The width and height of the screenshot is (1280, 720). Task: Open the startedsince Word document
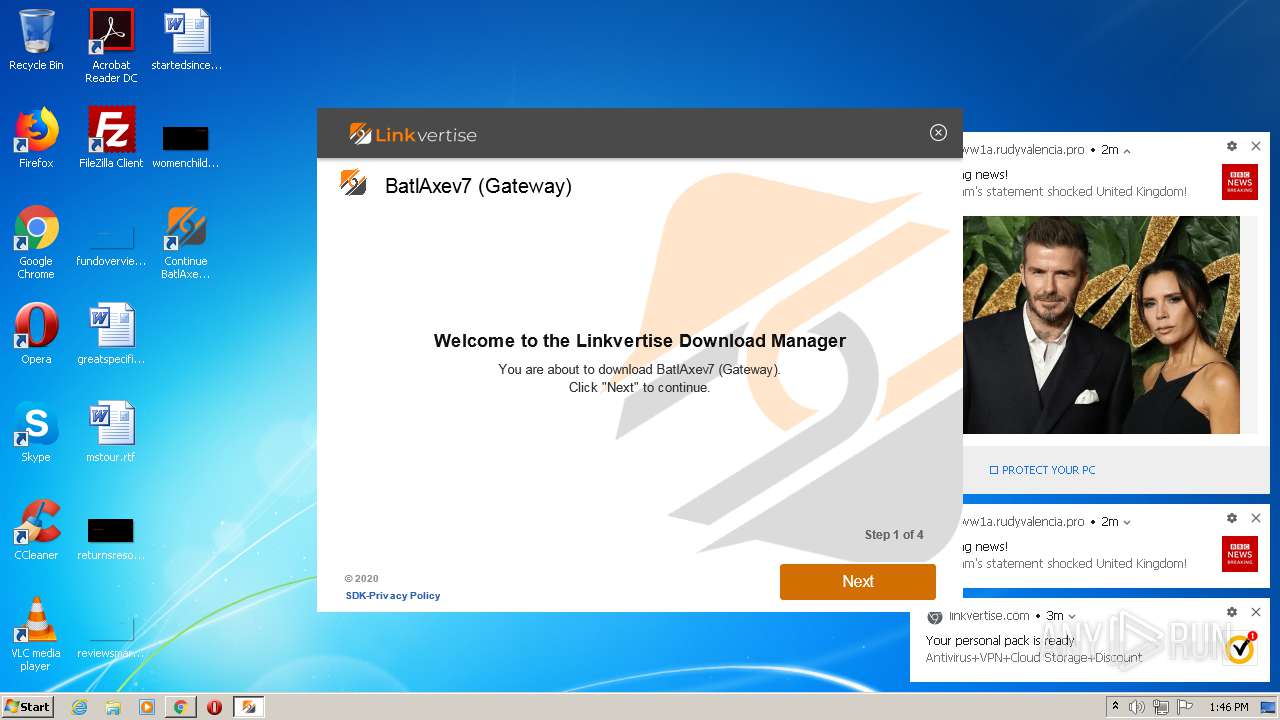[186, 40]
